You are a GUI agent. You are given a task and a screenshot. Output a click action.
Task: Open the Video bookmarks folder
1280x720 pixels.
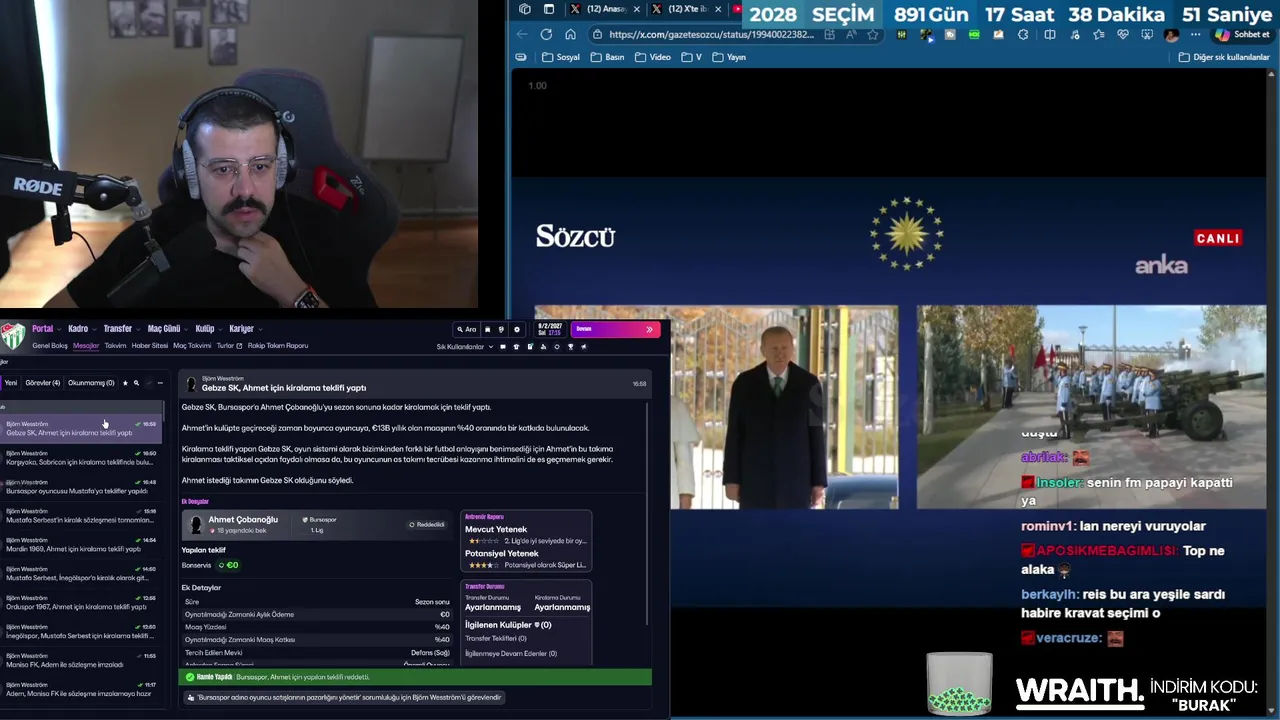[x=653, y=57]
